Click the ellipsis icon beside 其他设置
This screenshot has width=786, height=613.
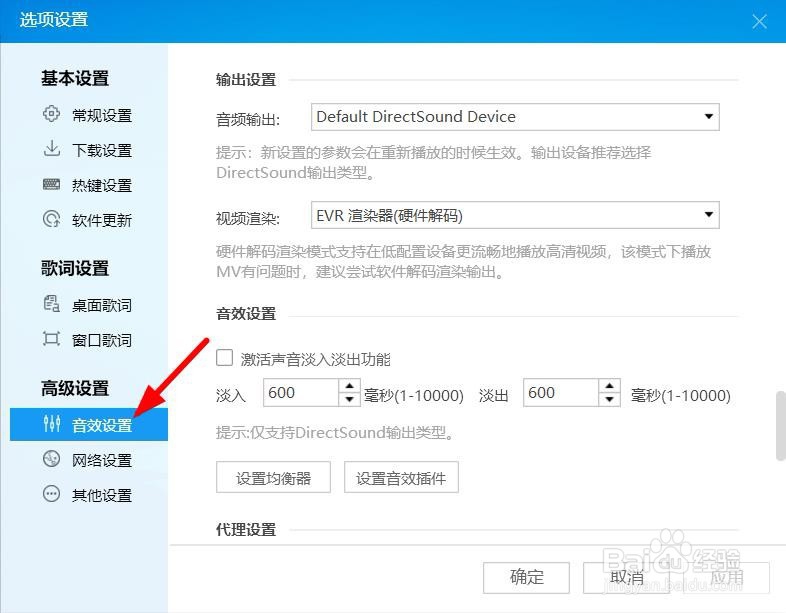tap(51, 494)
